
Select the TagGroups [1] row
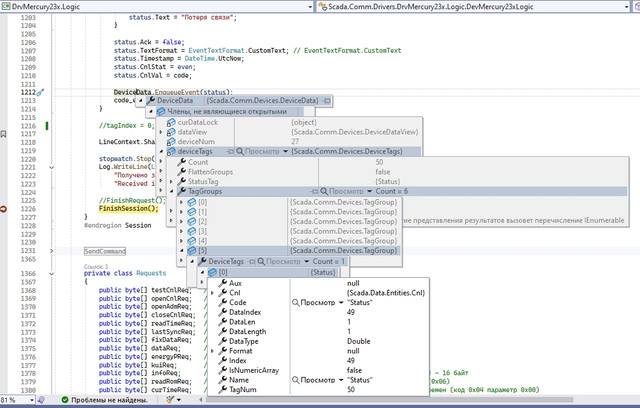pyautogui.click(x=289, y=212)
